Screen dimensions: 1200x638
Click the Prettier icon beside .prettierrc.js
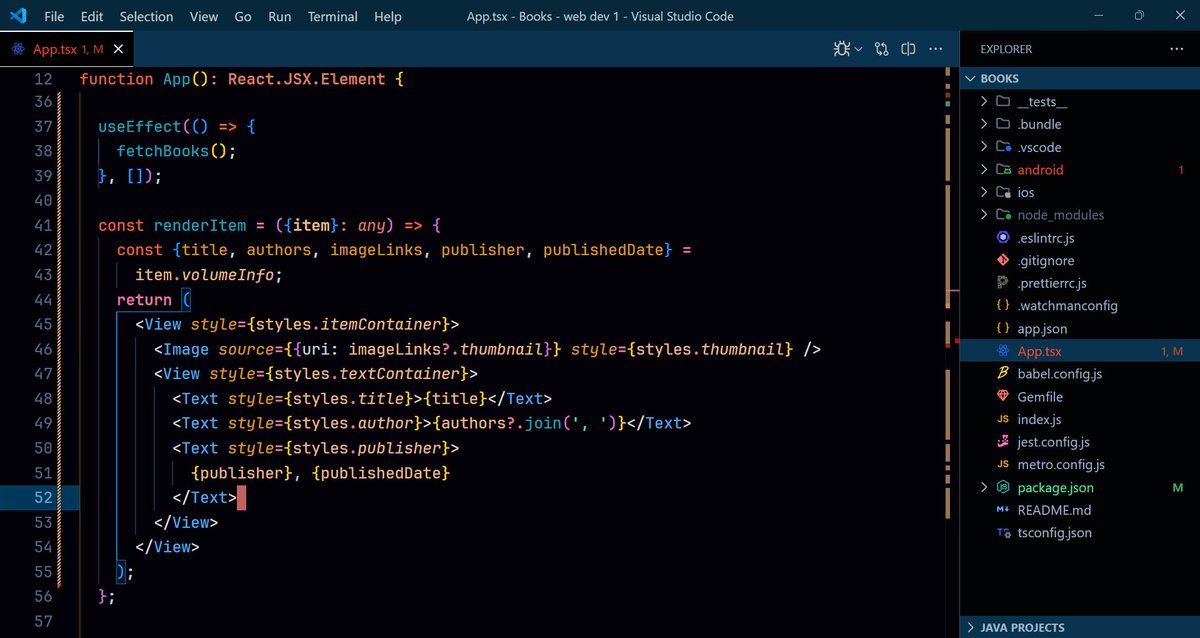click(x=1003, y=283)
